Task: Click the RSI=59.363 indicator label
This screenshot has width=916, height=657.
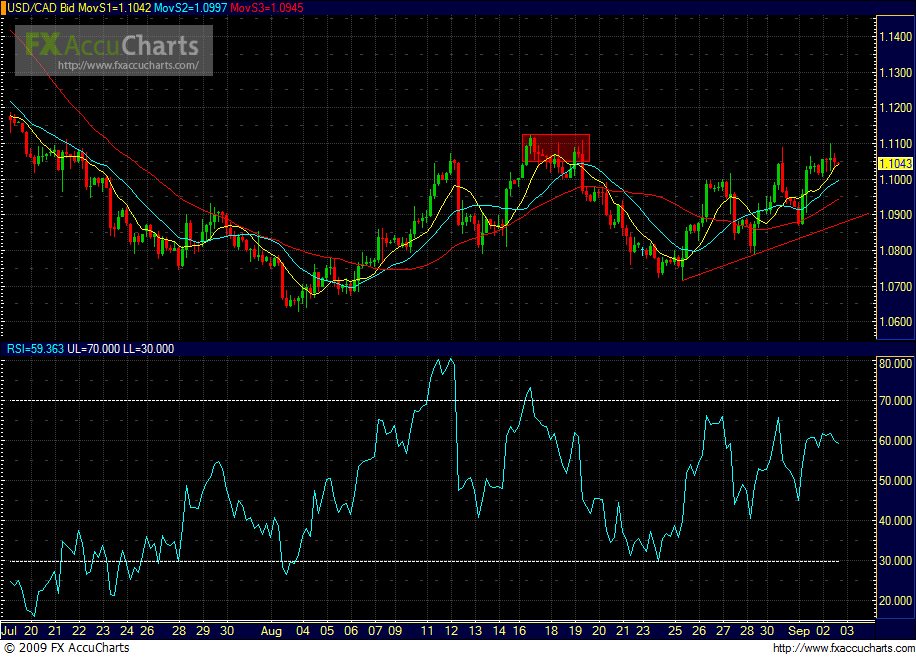Action: tap(32, 349)
